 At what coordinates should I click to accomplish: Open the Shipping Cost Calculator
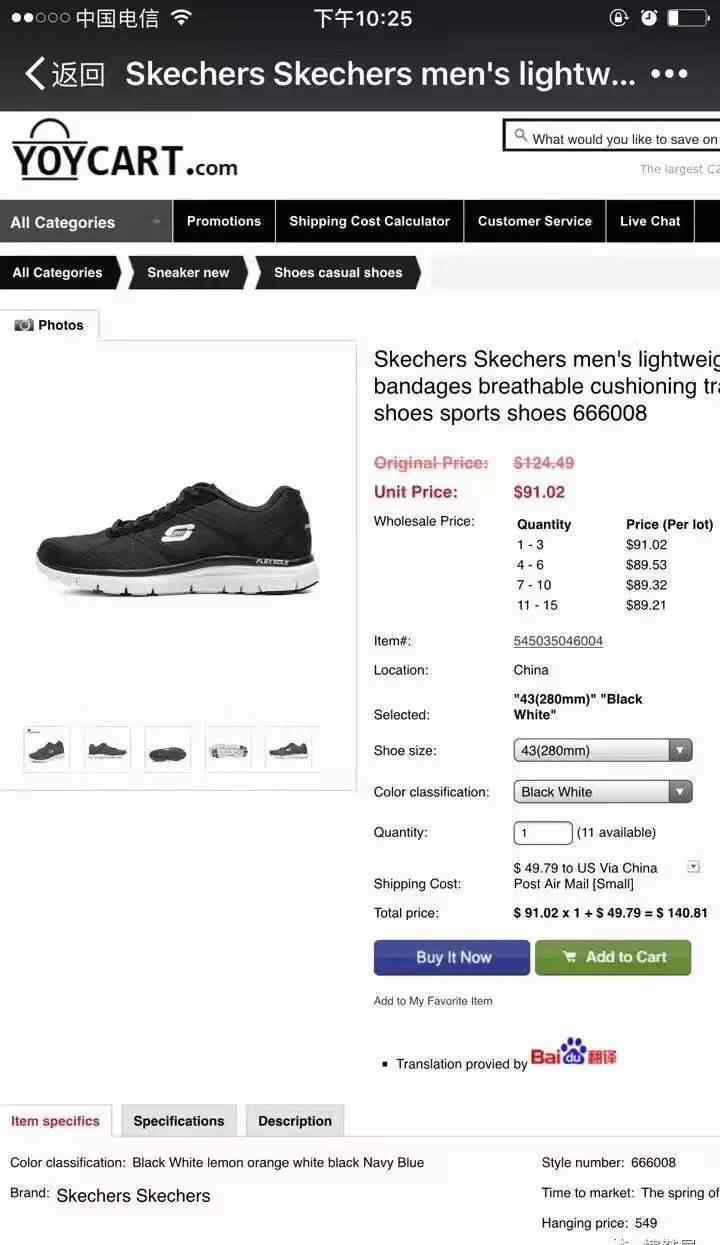370,221
